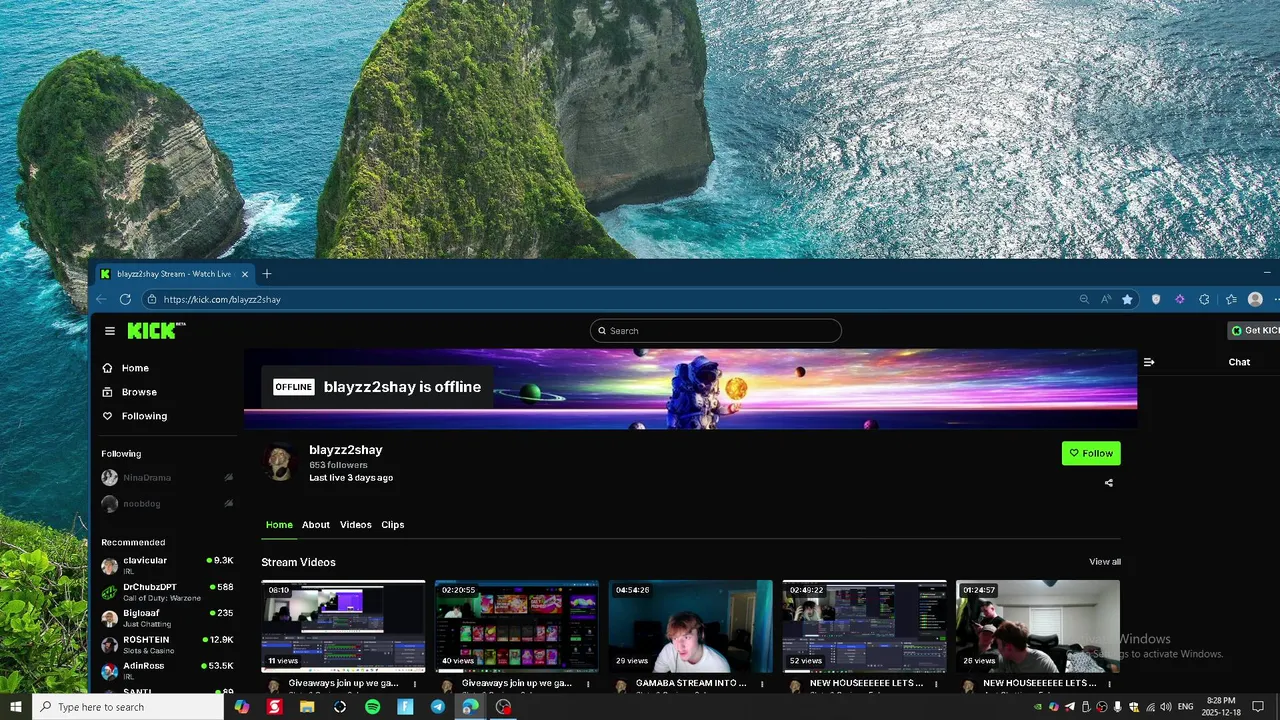Viewport: 1280px width, 720px height.
Task: Toggle notifications bell for NinaDrama
Action: 229,478
